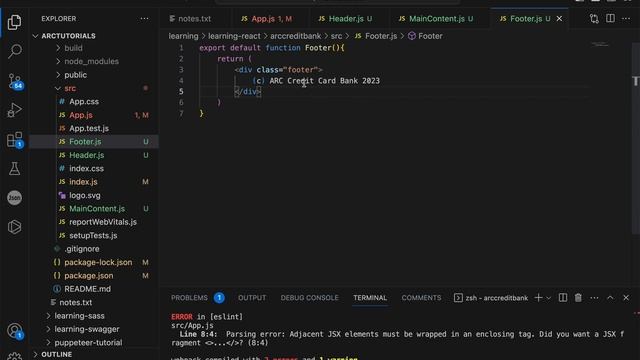This screenshot has width=640, height=360.
Task: Switch to Header.js editor tab
Action: tap(345, 19)
